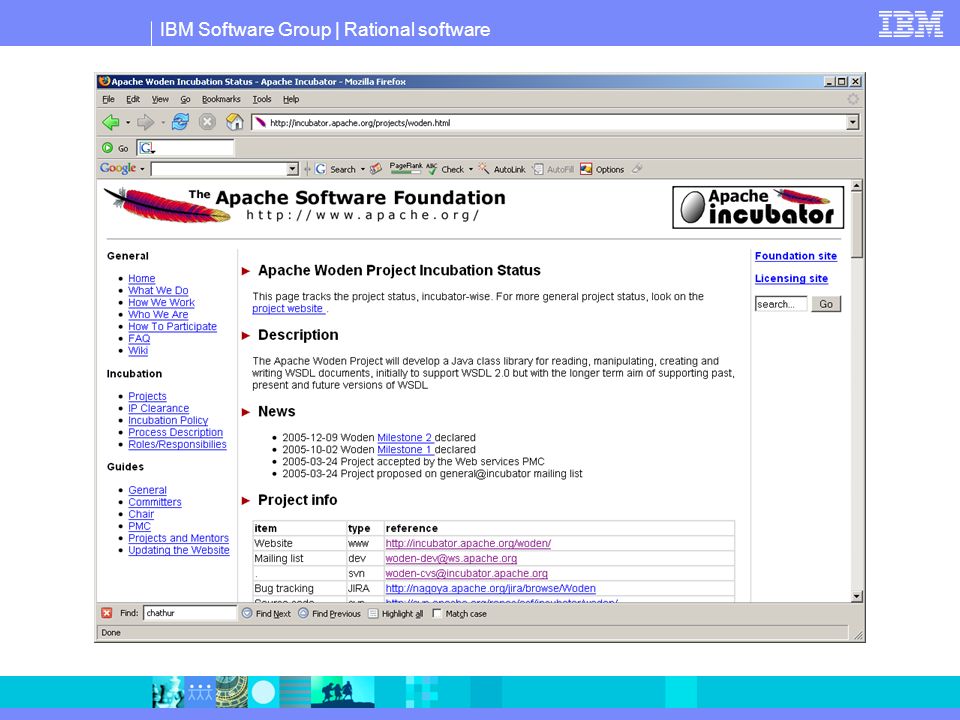Open the Check button dropdown arrow
Viewport: 960px width, 720px height.
pyautogui.click(x=471, y=169)
